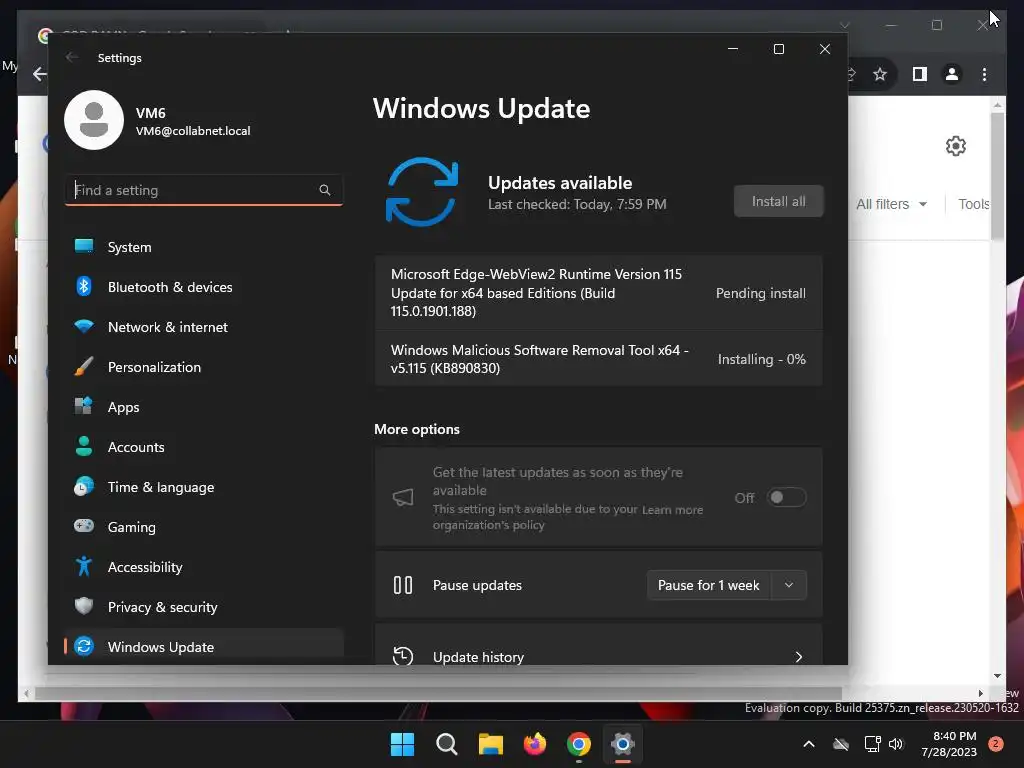Click the network tray icon

[x=872, y=744]
